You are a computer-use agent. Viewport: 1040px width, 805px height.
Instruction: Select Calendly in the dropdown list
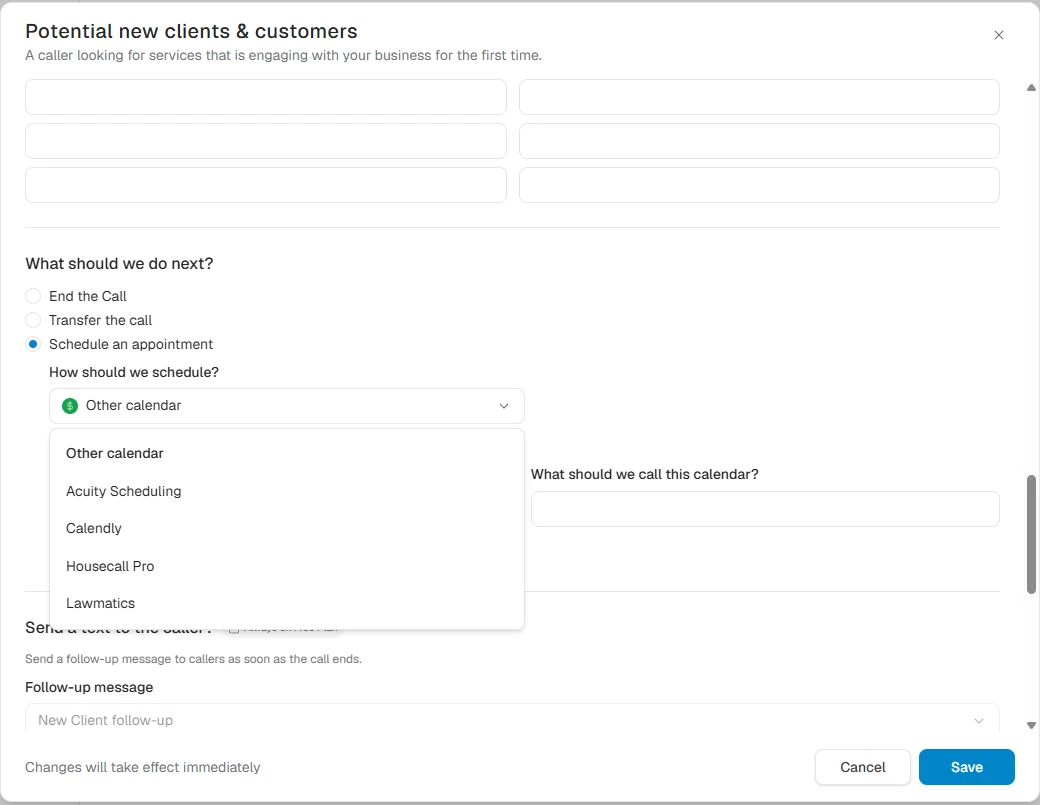287,528
